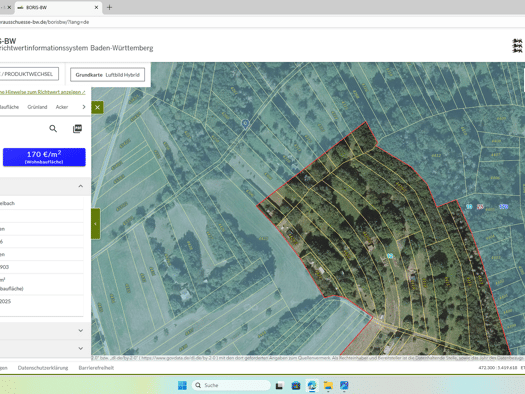Screen dimensions: 525x394
Task: Click the blue location pin on the map
Action: (245, 124)
